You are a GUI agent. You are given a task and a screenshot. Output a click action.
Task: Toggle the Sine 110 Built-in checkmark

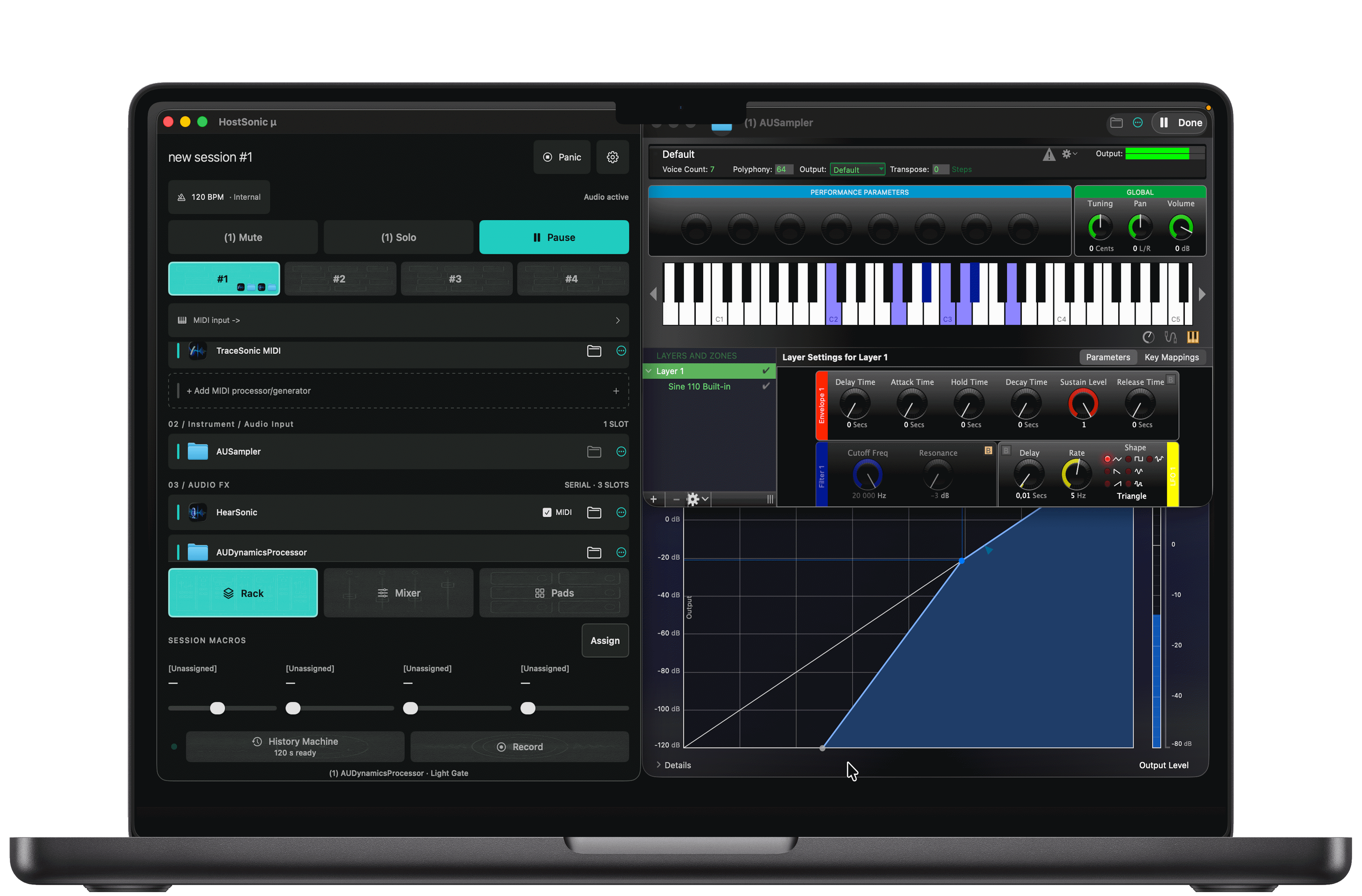(766, 386)
